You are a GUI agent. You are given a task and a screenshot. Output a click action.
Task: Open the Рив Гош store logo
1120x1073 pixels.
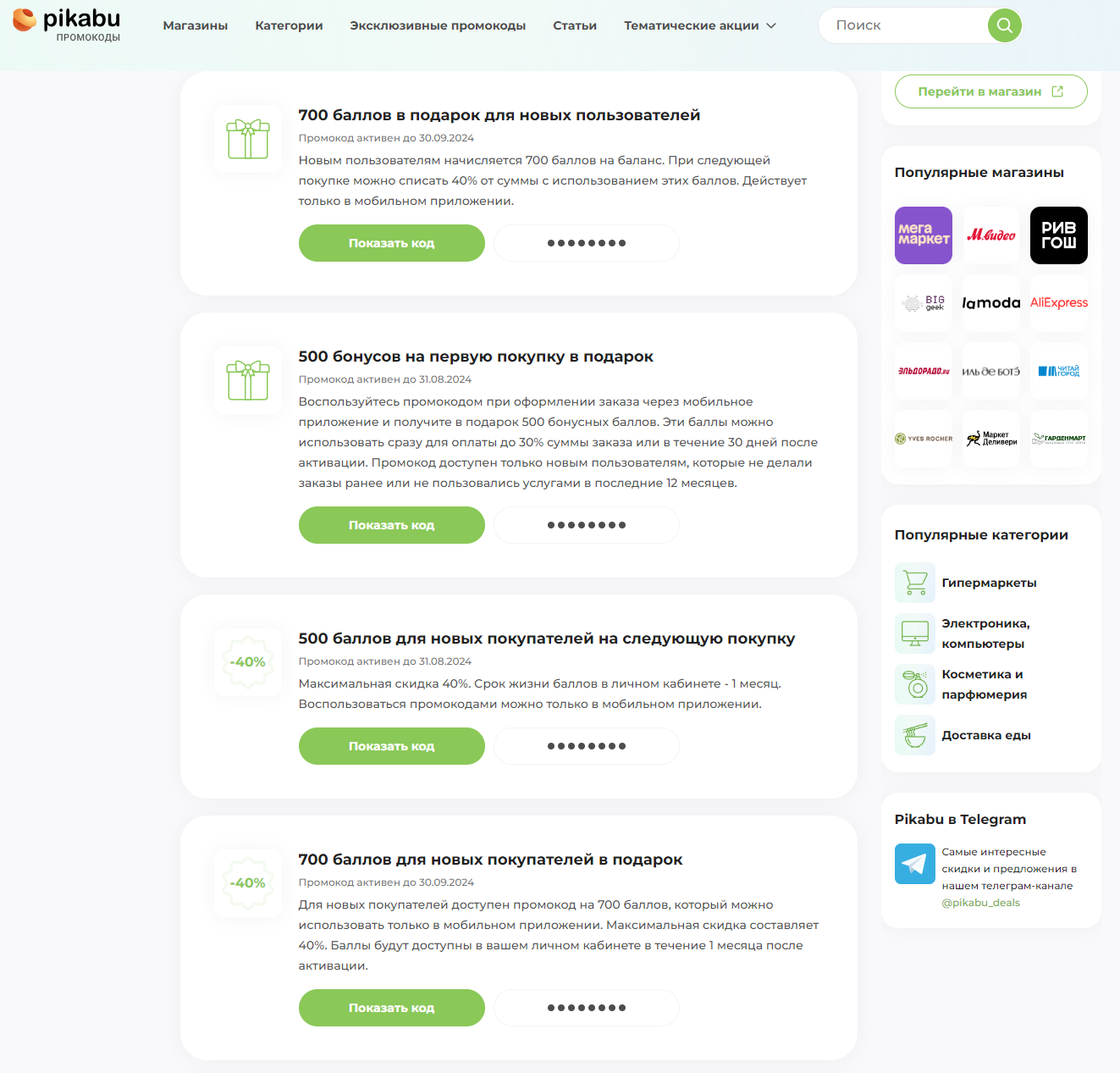coord(1059,235)
